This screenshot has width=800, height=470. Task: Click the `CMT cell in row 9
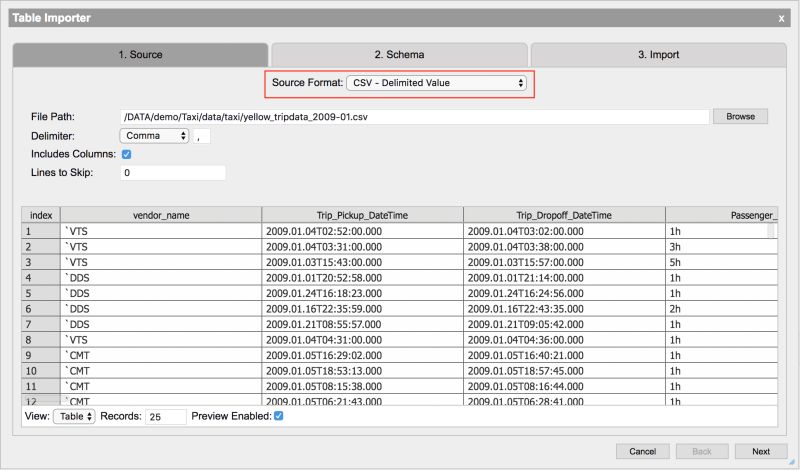pos(161,356)
